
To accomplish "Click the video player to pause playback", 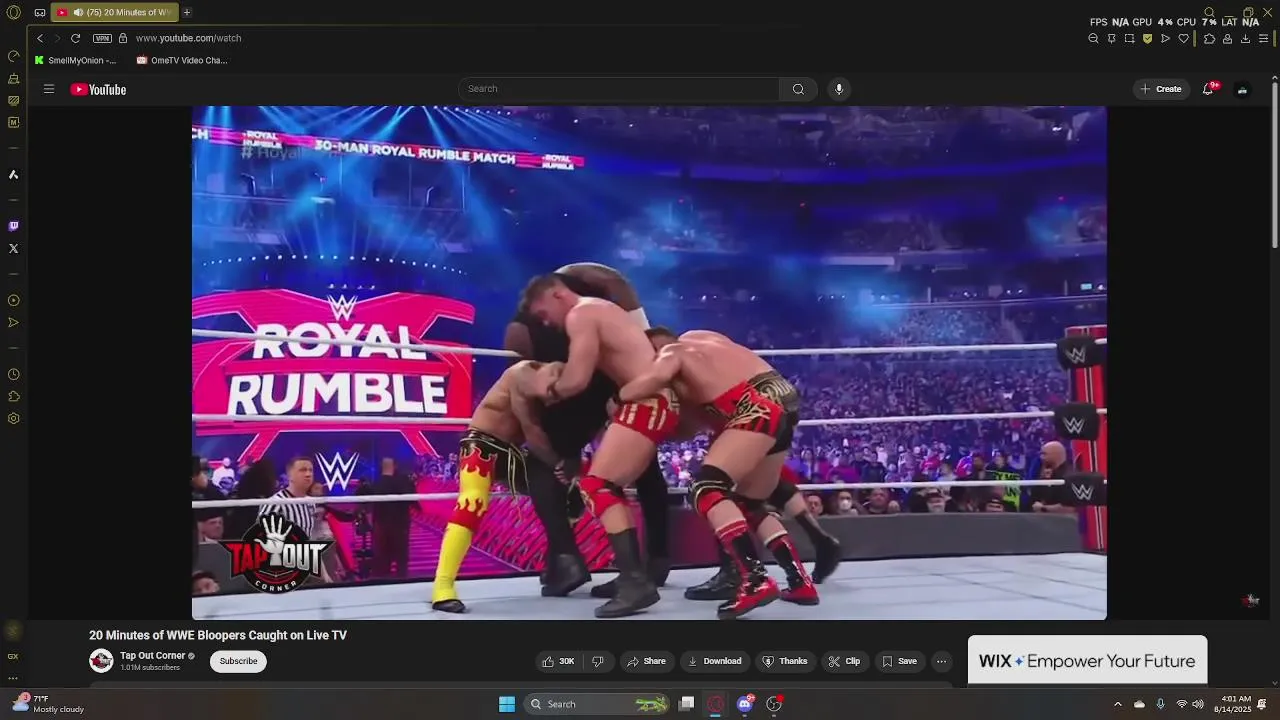I will [x=649, y=362].
